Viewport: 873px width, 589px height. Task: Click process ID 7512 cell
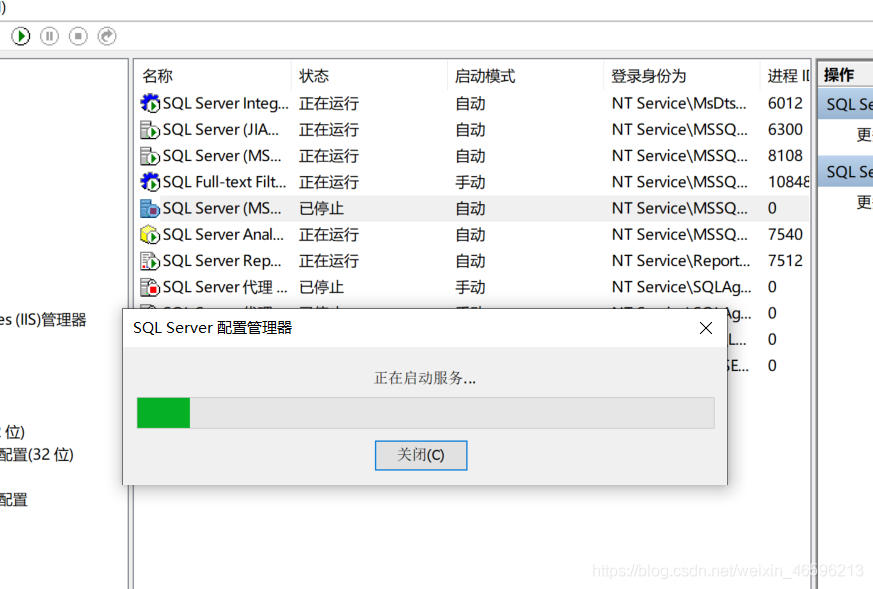pyautogui.click(x=785, y=261)
